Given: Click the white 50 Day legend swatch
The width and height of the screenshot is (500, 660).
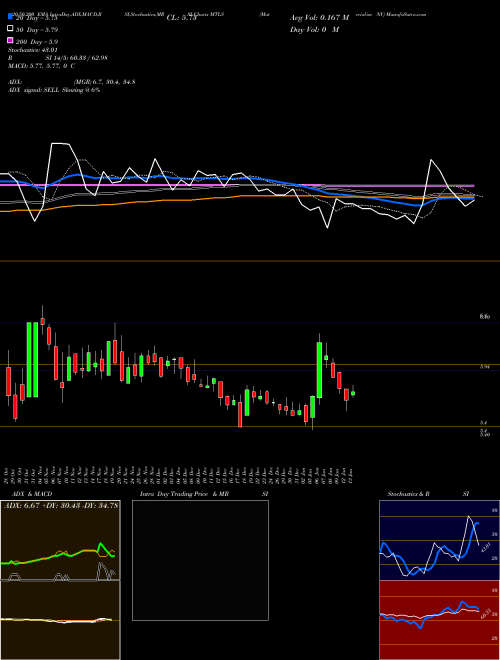Looking at the screenshot, I should pyautogui.click(x=10, y=29).
